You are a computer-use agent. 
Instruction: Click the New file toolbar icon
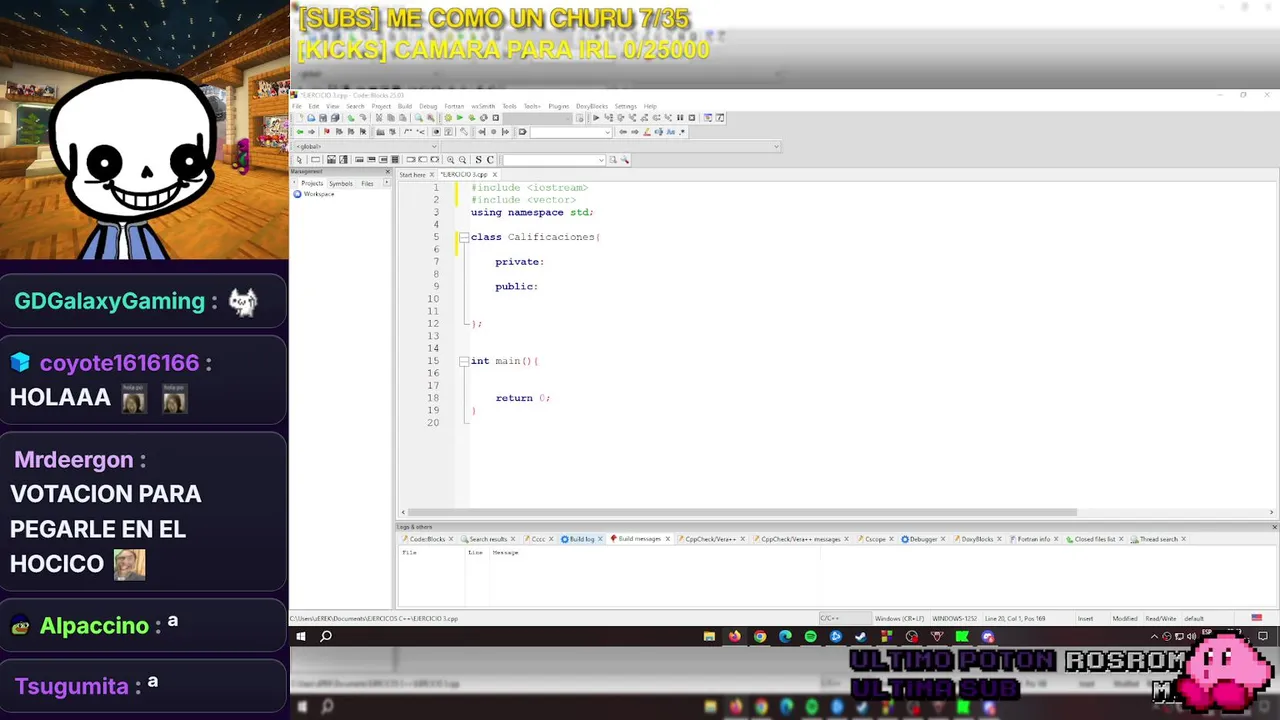click(x=299, y=118)
